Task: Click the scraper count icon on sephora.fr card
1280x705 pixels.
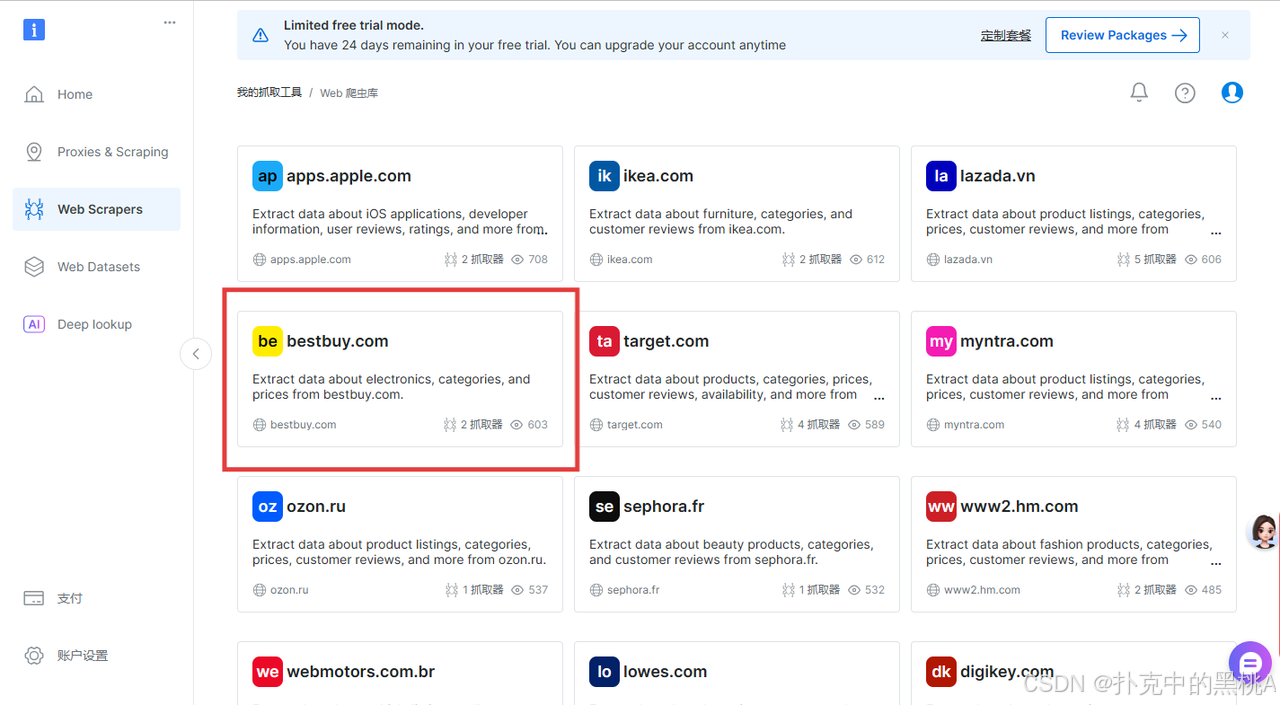Action: [x=787, y=590]
